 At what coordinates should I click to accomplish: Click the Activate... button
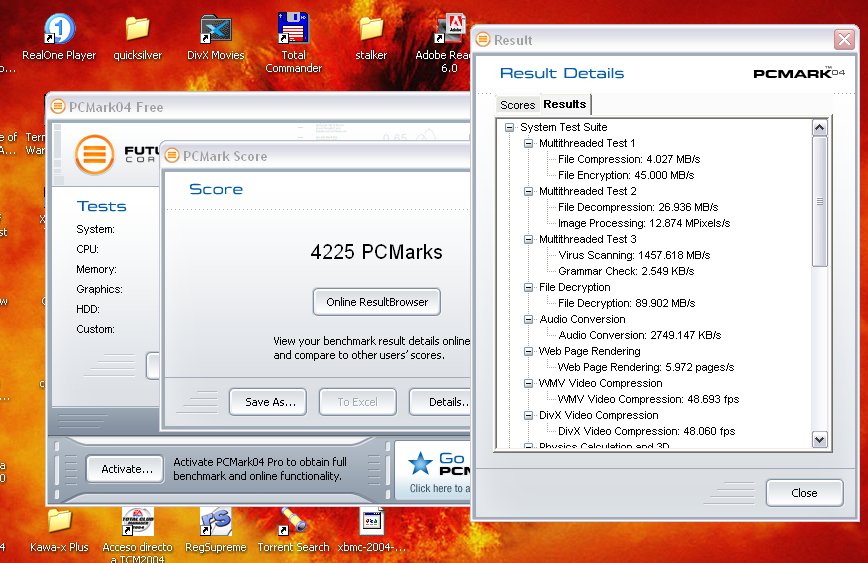(126, 468)
